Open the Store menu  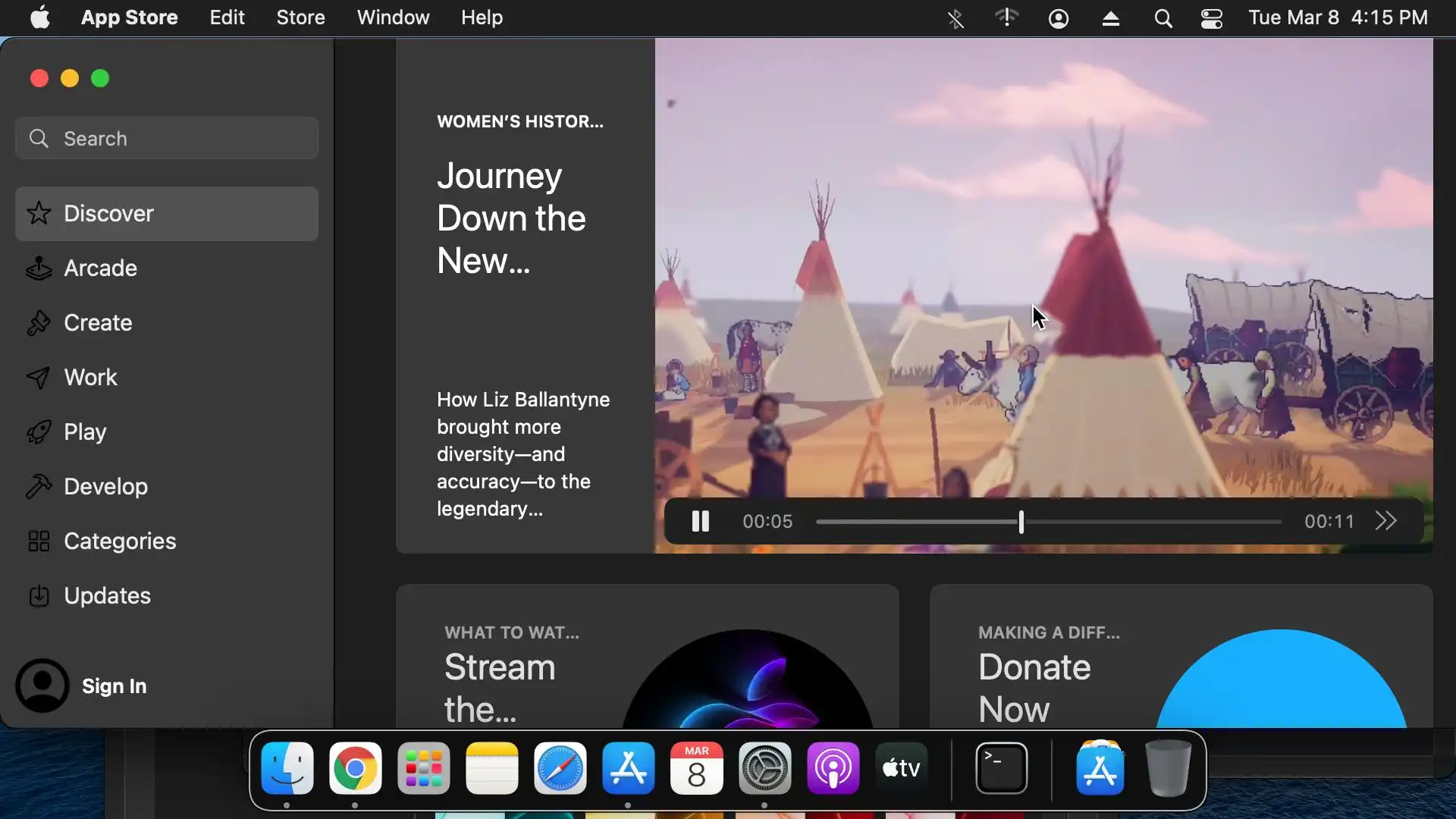(x=300, y=18)
